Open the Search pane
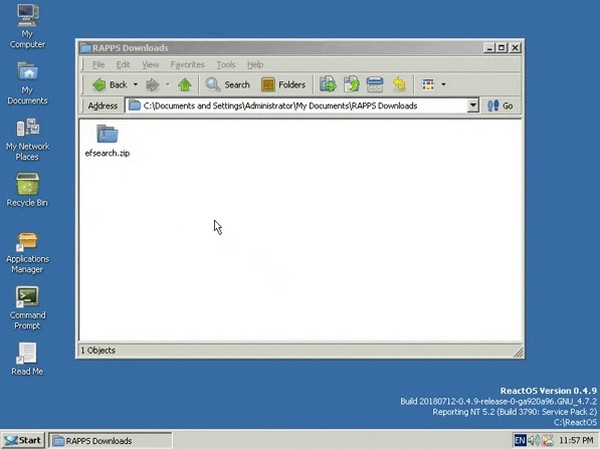The width and height of the screenshot is (600, 449). (x=228, y=85)
